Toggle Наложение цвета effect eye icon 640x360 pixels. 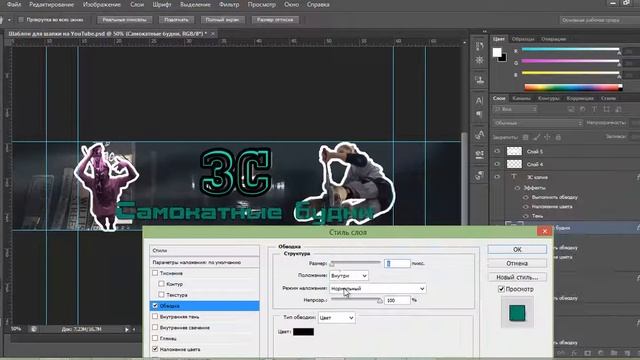[x=526, y=207]
